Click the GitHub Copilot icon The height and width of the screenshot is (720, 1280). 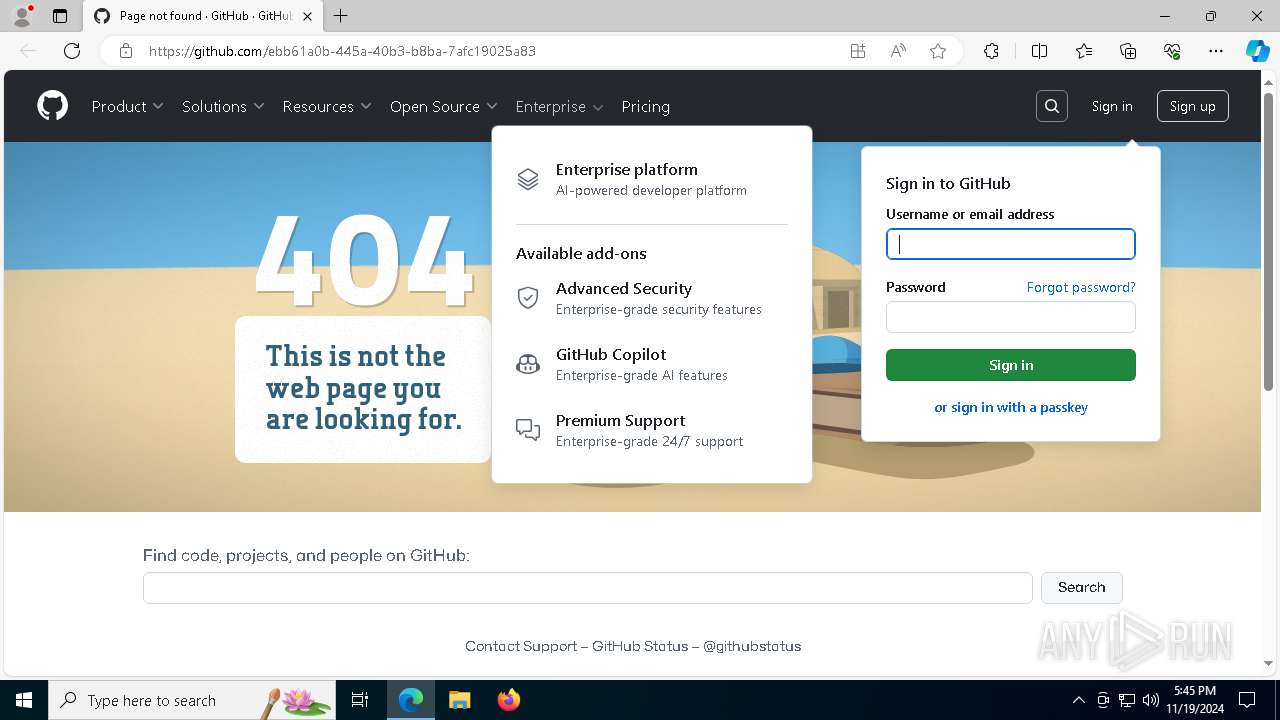pyautogui.click(x=528, y=364)
